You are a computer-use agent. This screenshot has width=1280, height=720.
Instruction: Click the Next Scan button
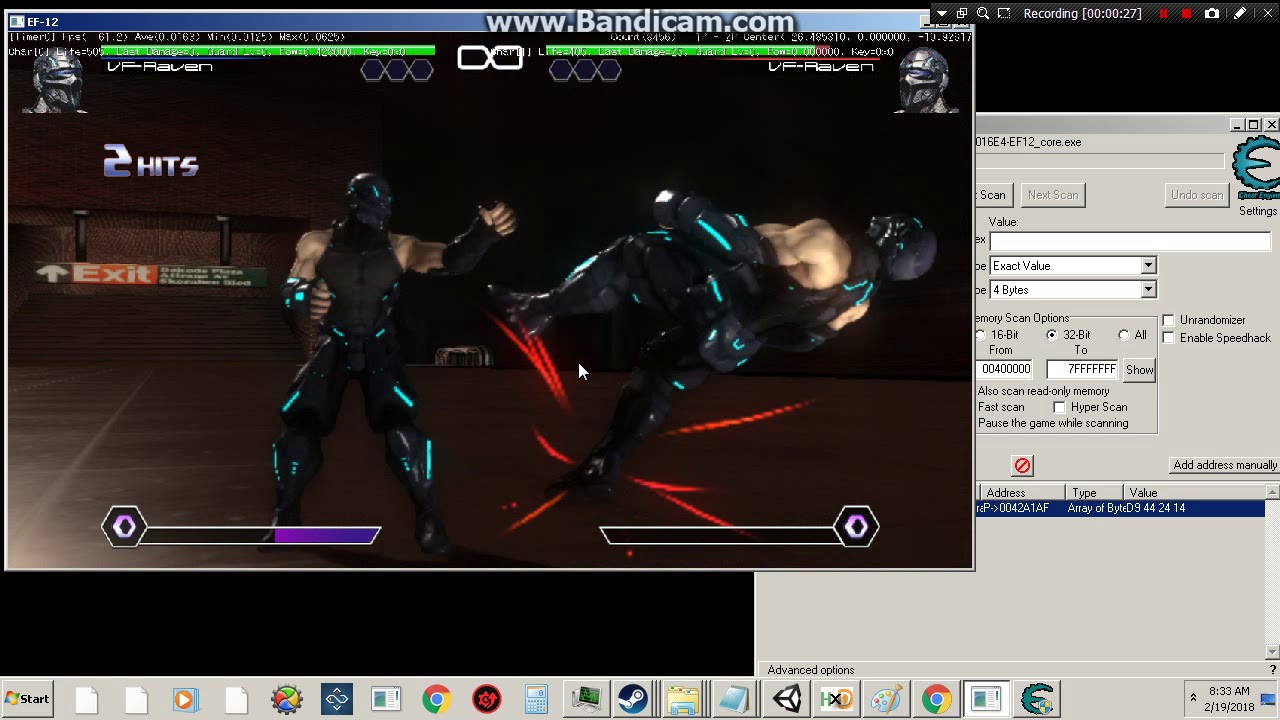point(1053,195)
